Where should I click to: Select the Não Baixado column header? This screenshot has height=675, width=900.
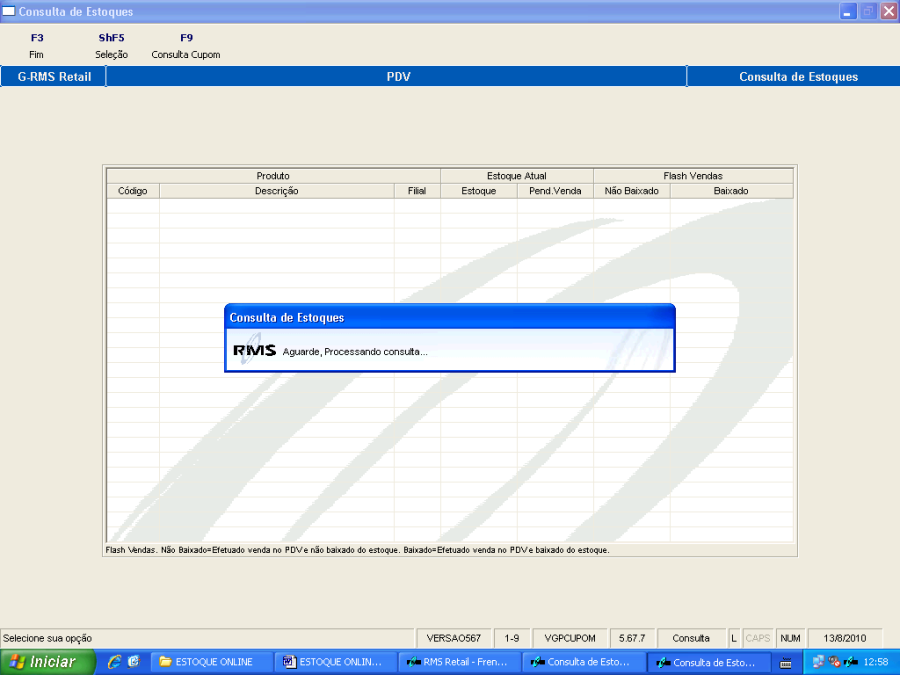[x=631, y=191]
